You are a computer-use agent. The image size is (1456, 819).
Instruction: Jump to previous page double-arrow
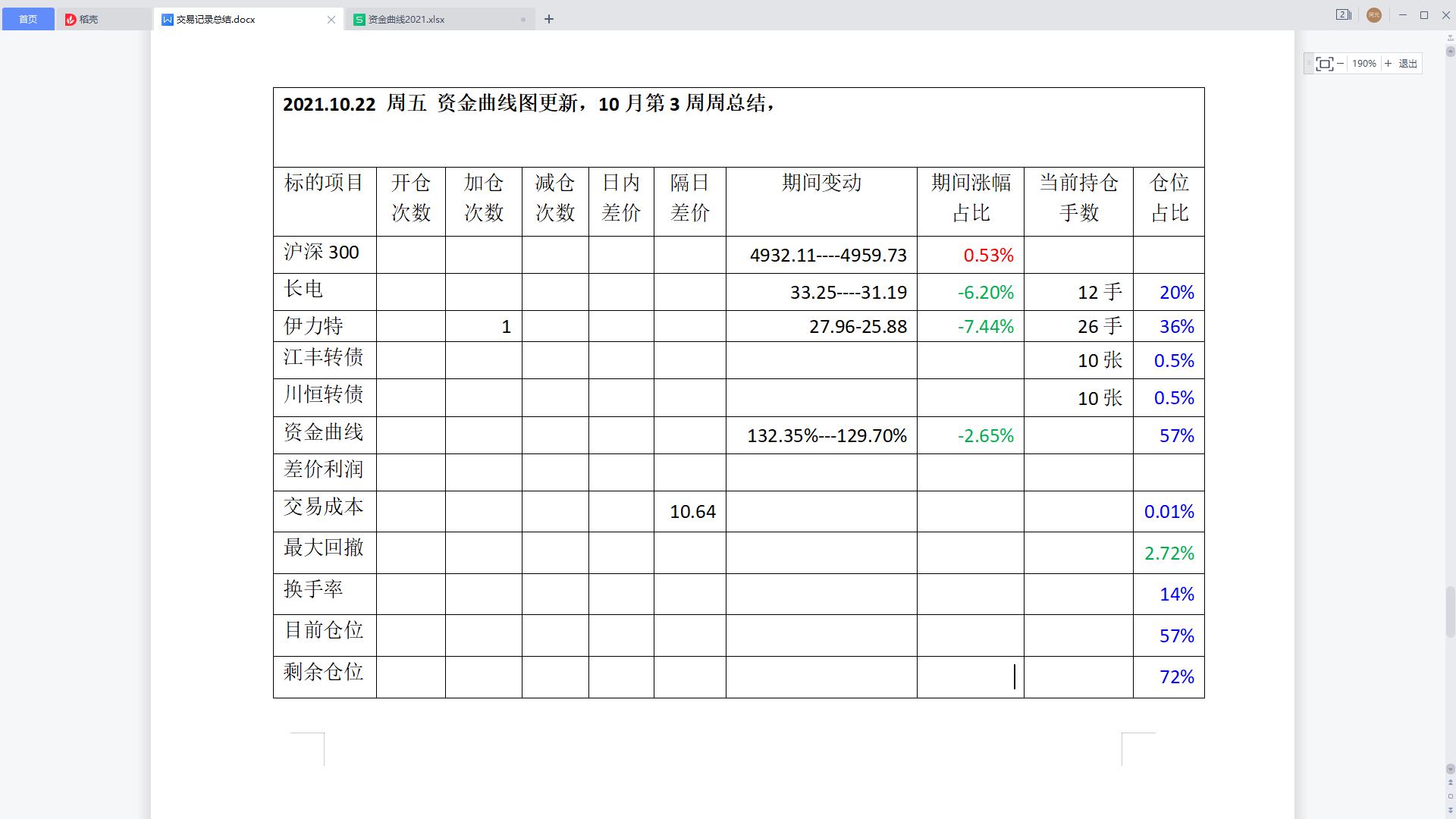(x=1450, y=783)
